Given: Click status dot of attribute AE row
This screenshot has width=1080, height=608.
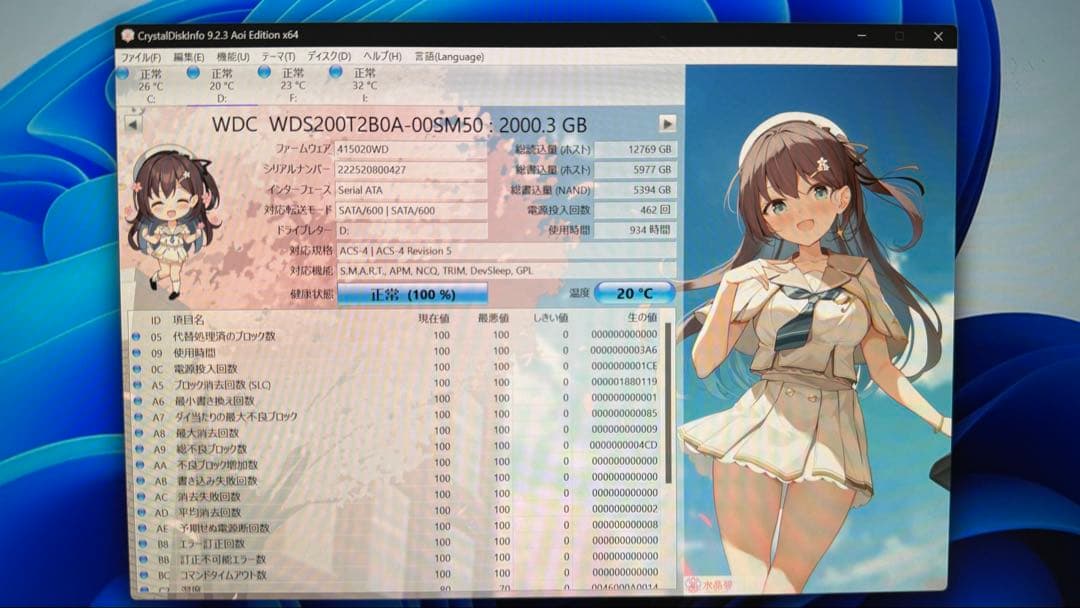Looking at the screenshot, I should coord(143,527).
